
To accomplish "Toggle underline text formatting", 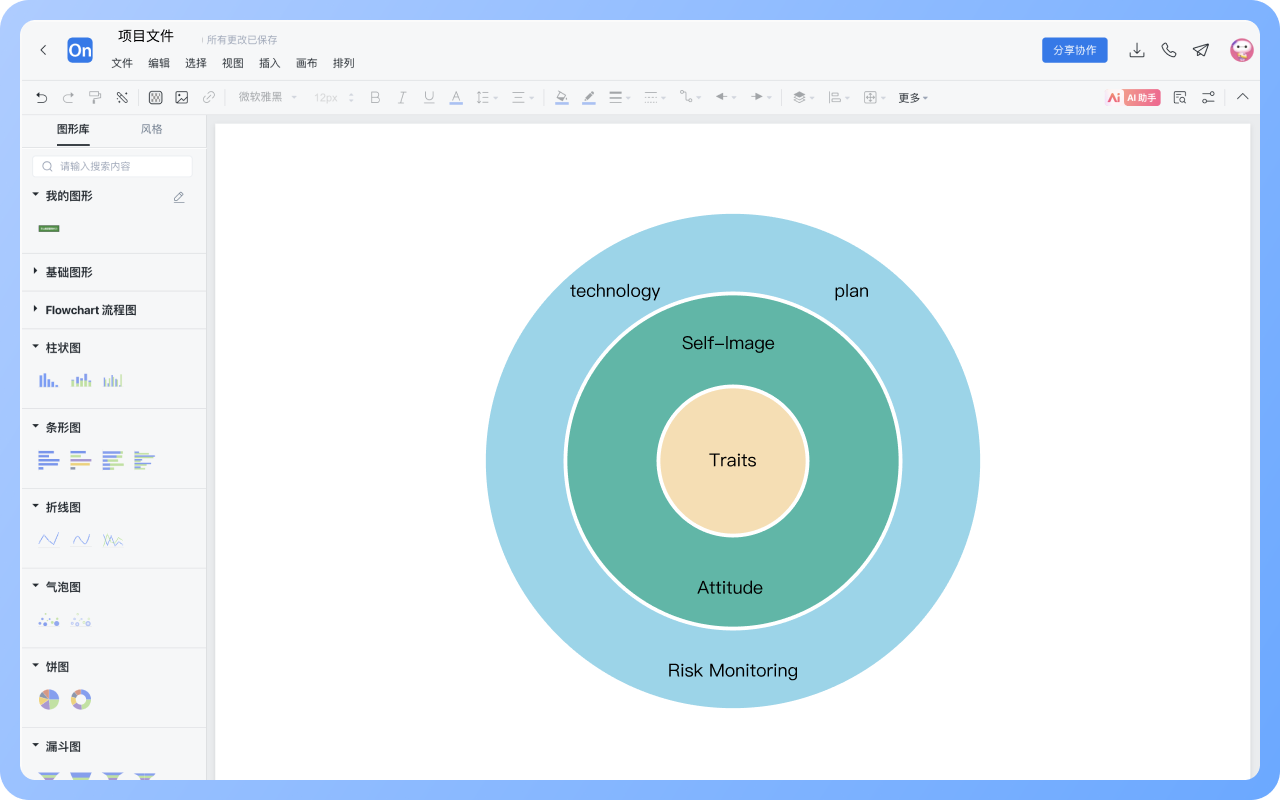I will tap(429, 97).
